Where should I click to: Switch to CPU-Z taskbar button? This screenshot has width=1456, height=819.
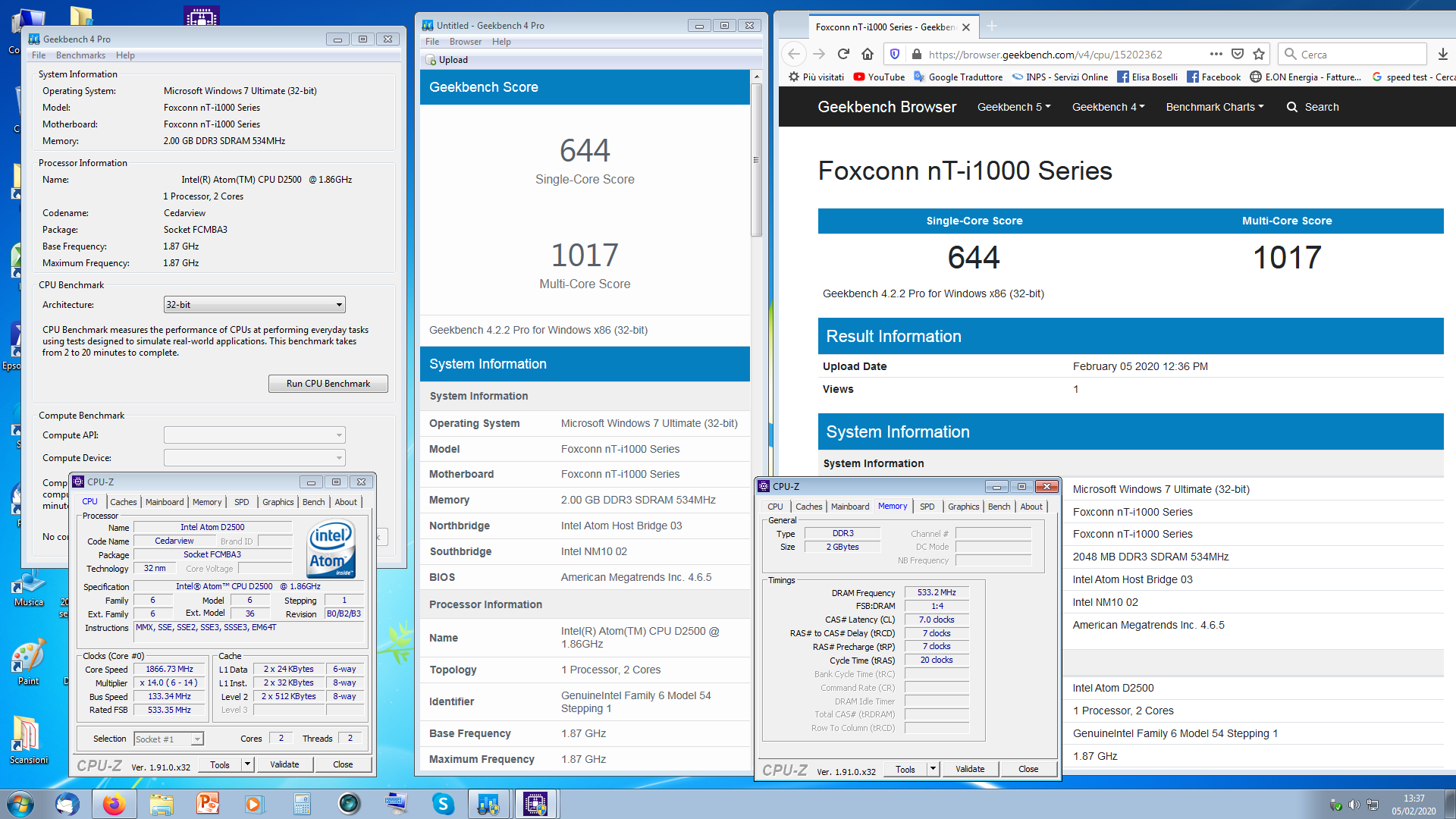pos(535,804)
